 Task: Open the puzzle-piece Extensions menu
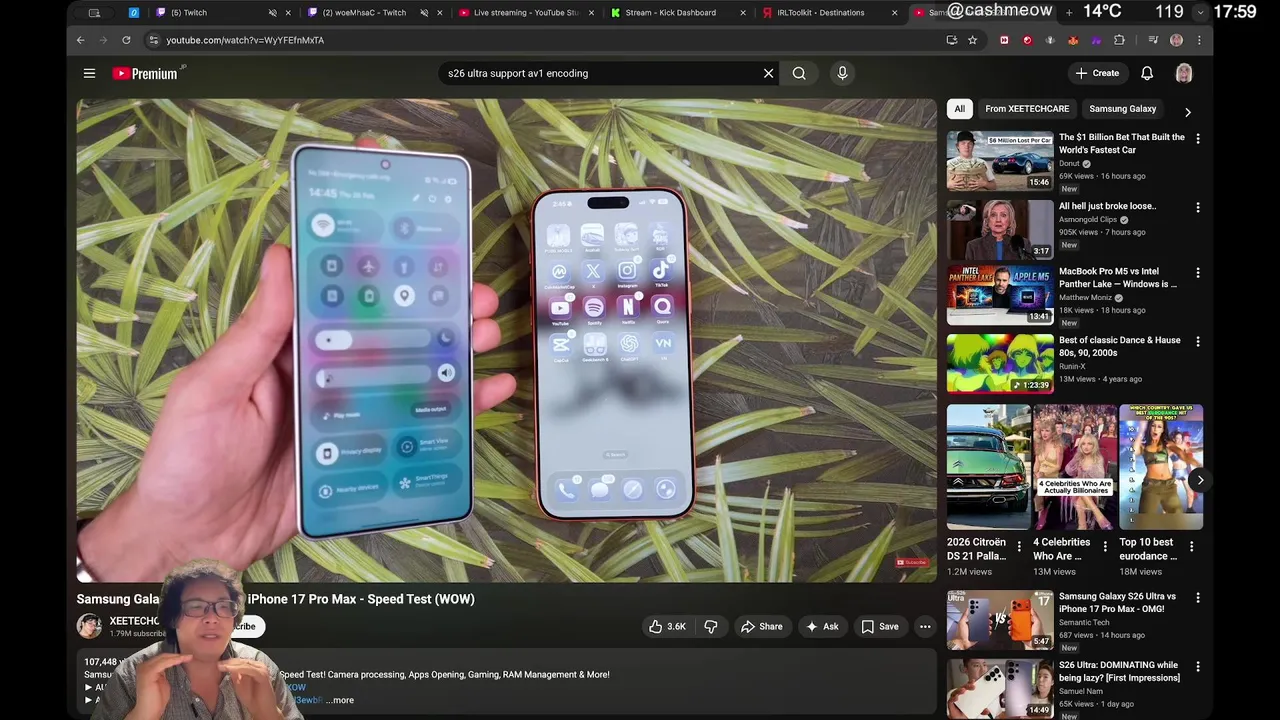(1119, 40)
